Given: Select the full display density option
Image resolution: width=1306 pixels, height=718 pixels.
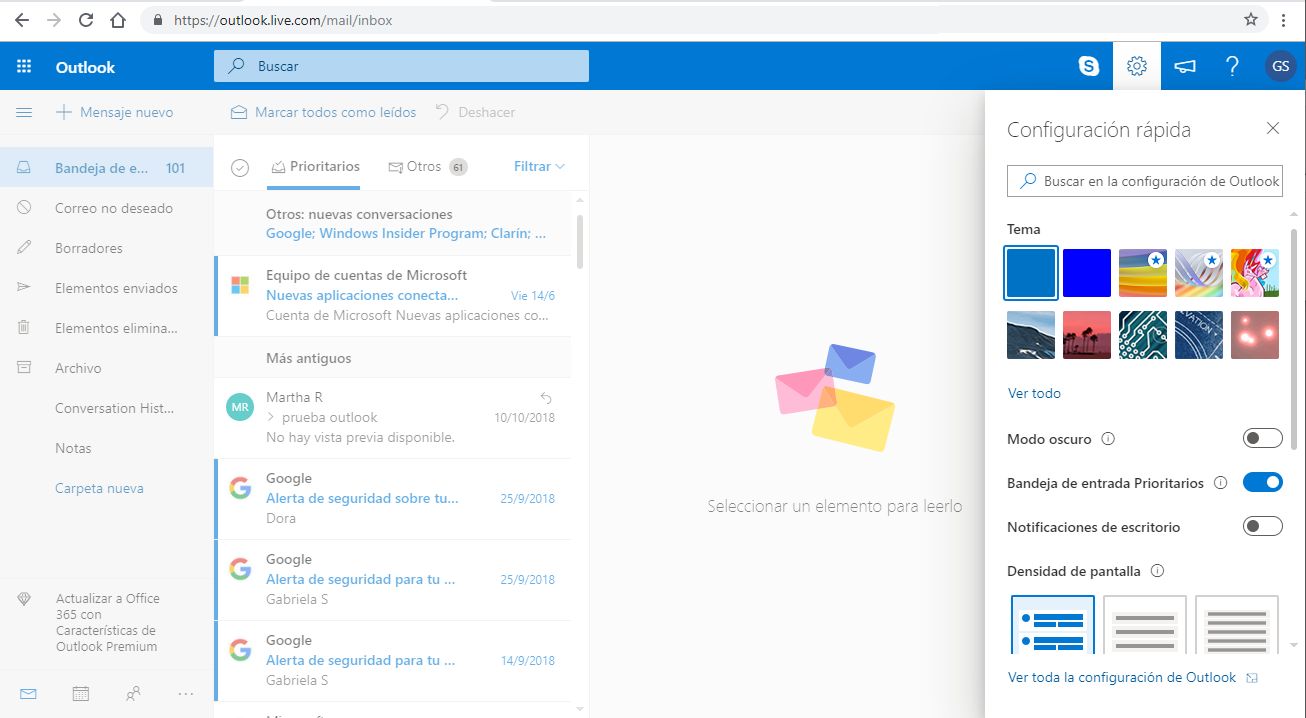Looking at the screenshot, I should (1053, 625).
